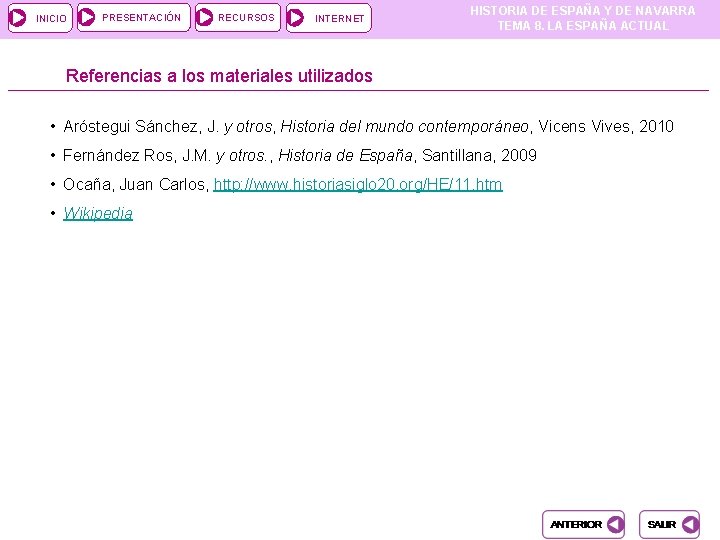Click the Fernández Ros reference line

[x=300, y=156]
